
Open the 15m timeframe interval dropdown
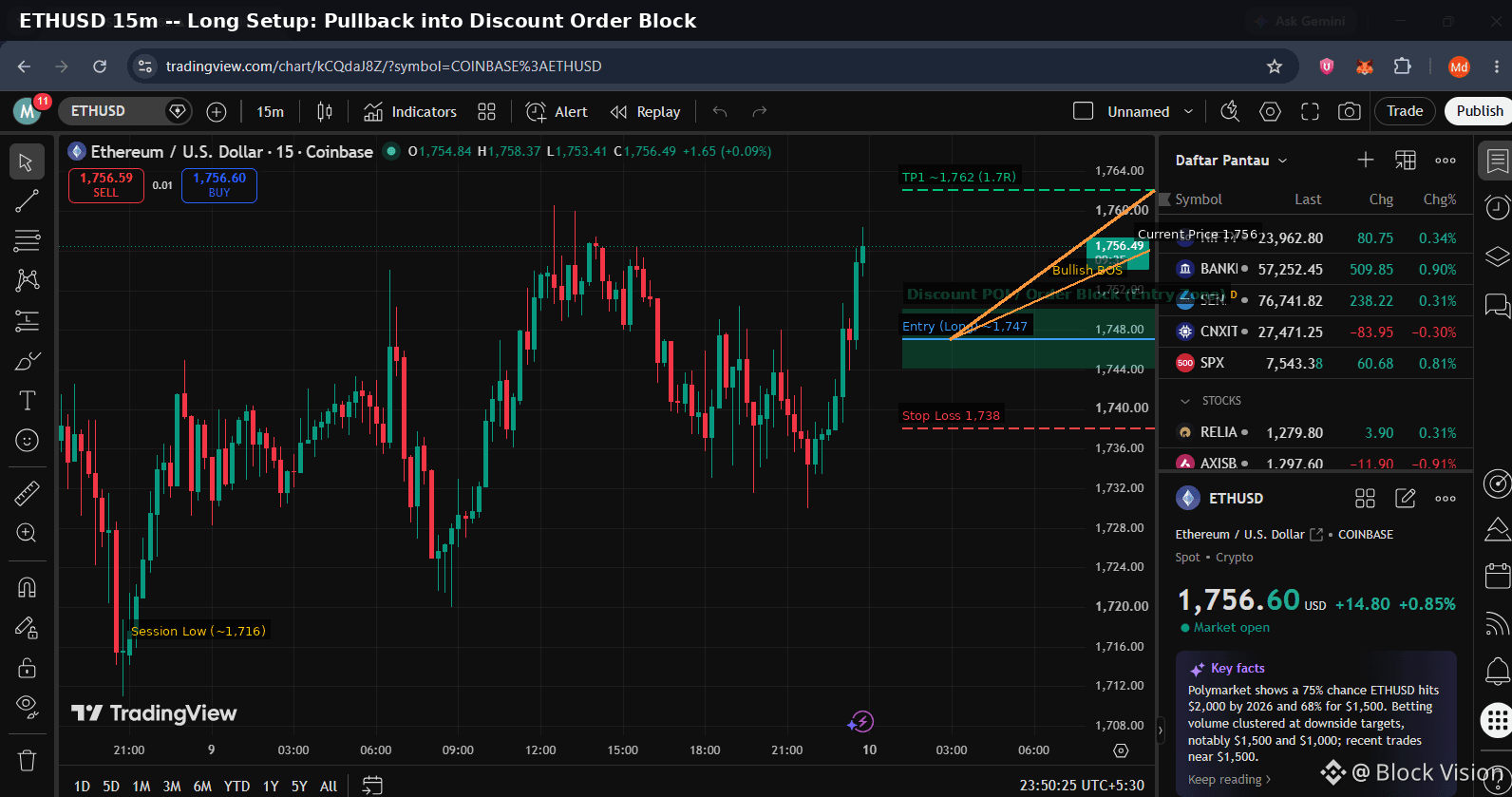coord(270,112)
